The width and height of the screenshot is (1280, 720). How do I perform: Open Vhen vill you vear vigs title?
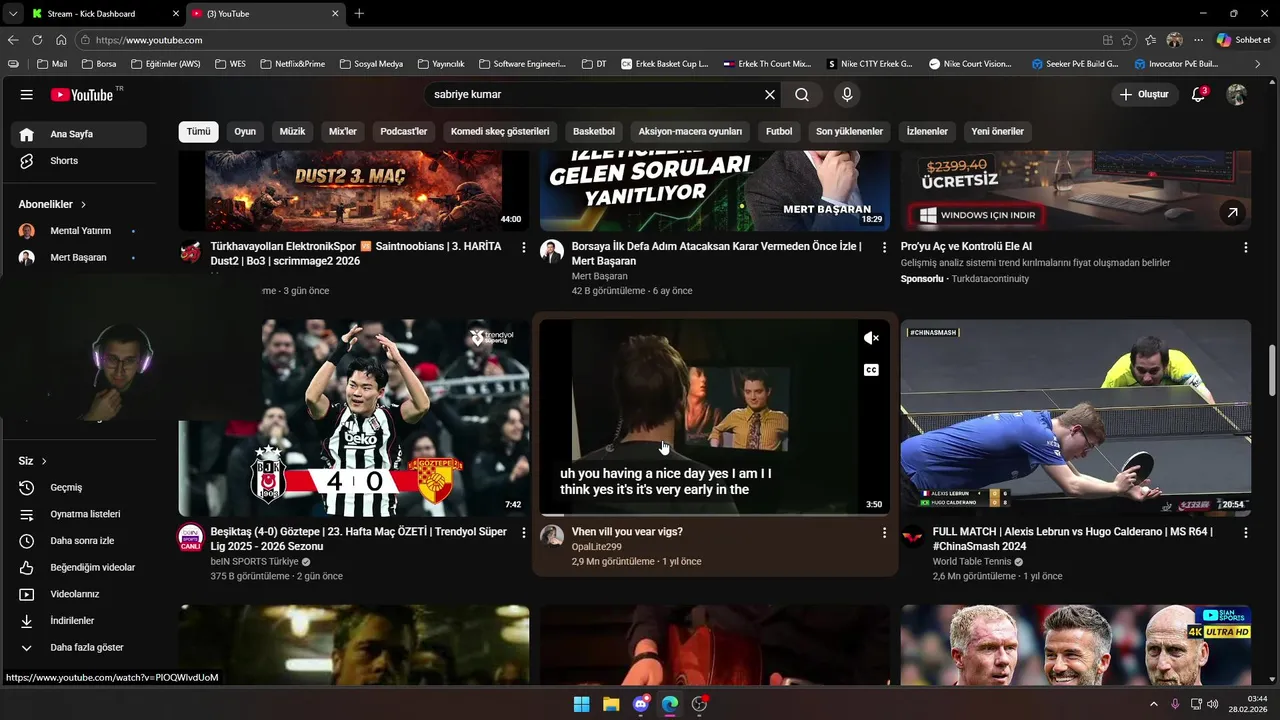pos(627,532)
